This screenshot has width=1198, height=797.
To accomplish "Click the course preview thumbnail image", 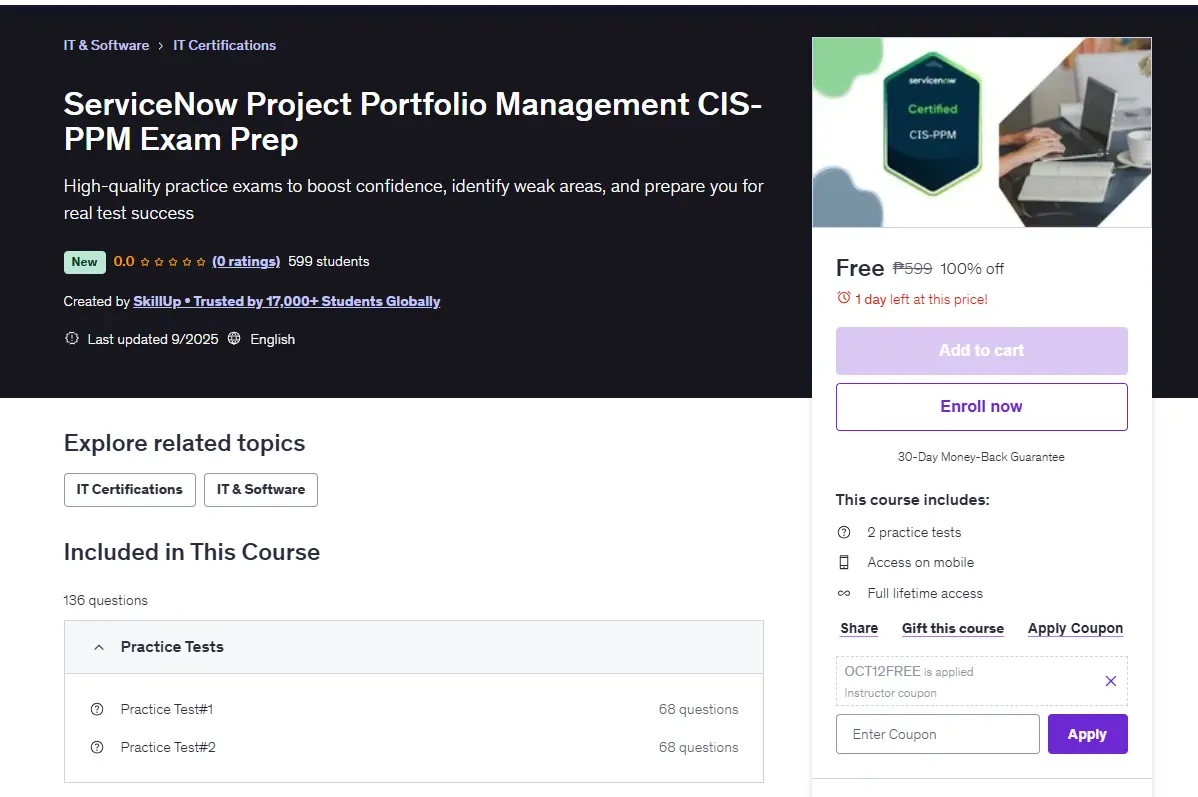I will point(981,132).
